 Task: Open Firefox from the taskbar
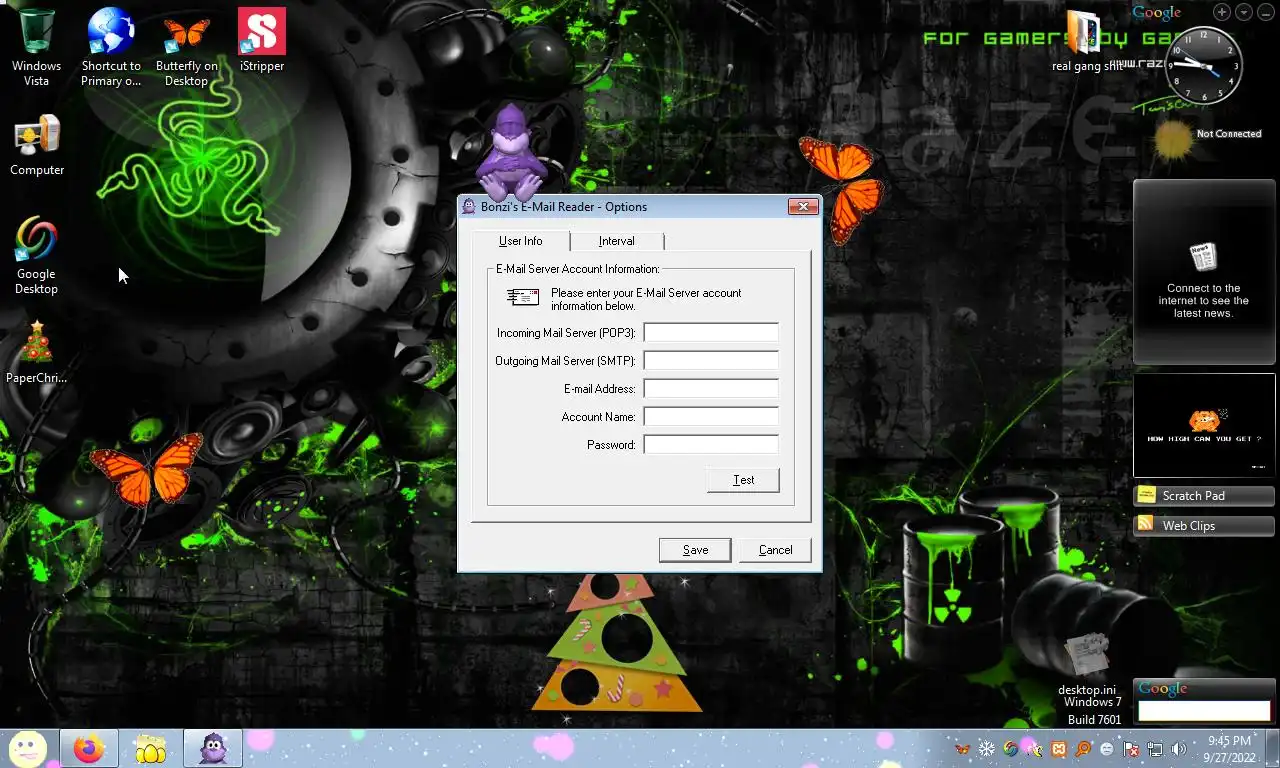(89, 749)
